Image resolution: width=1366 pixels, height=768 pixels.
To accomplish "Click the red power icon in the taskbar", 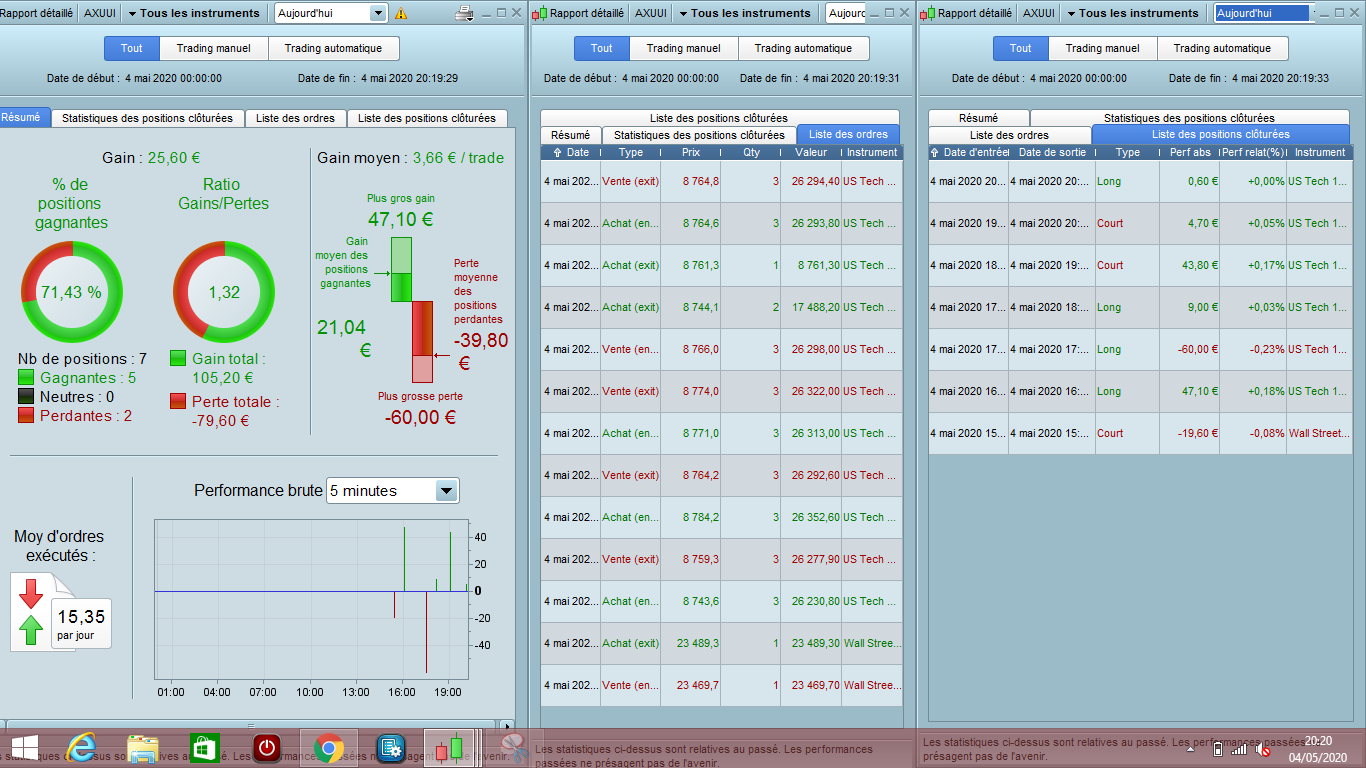I will 266,748.
